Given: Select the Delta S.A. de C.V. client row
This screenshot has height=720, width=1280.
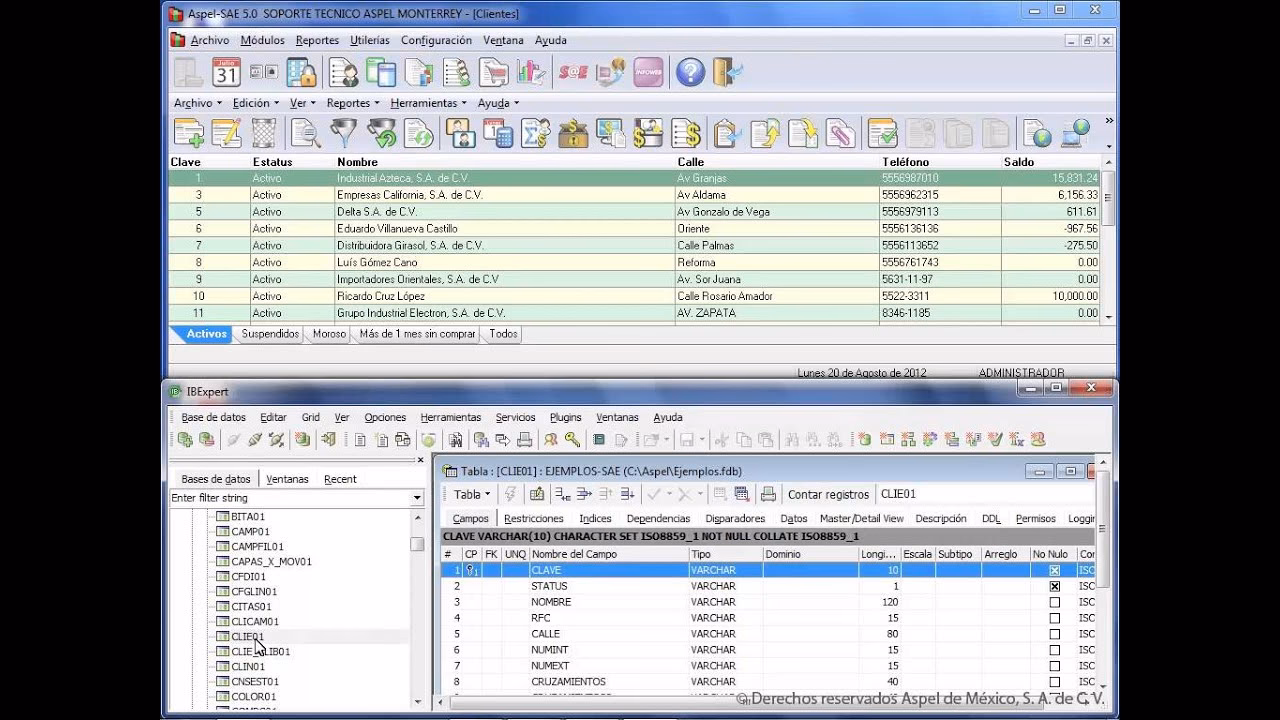Looking at the screenshot, I should click(x=634, y=212).
